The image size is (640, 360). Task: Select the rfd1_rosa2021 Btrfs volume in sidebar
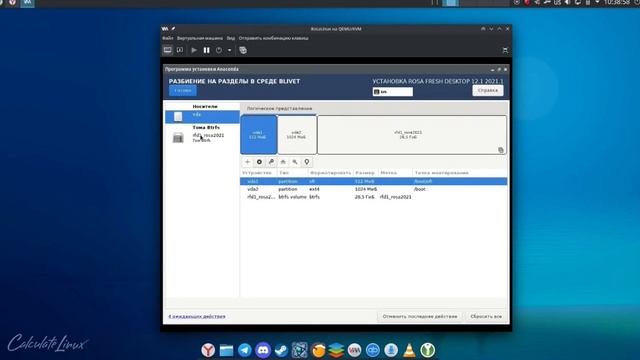[202, 138]
